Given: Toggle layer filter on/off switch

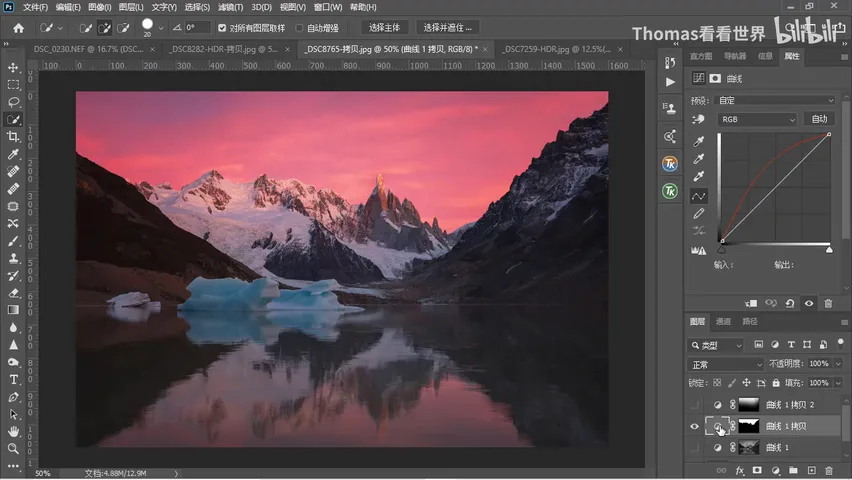Looking at the screenshot, I should (x=841, y=343).
